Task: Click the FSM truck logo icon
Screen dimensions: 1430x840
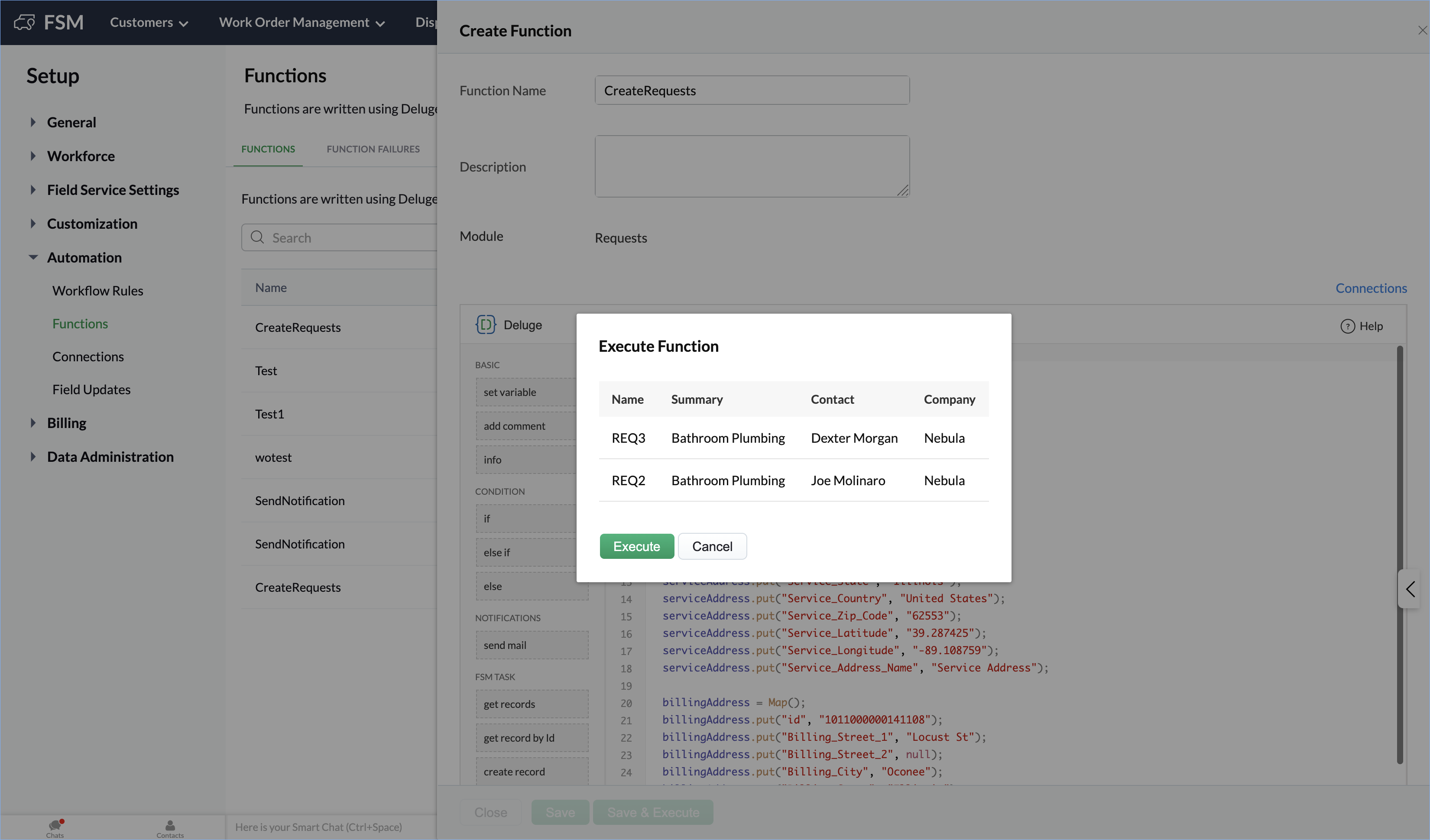Action: click(24, 22)
